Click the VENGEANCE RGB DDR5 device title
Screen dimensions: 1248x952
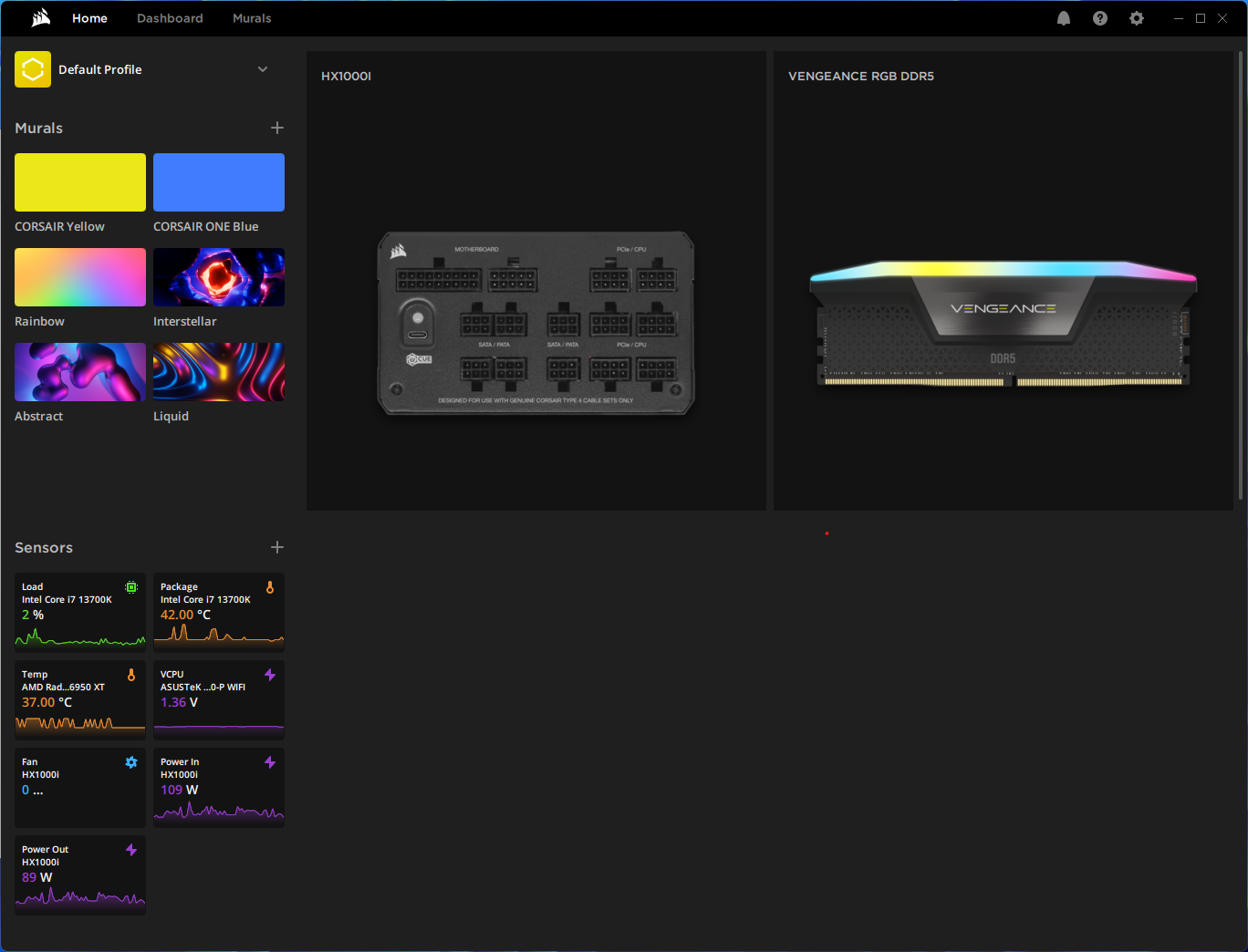pos(861,76)
